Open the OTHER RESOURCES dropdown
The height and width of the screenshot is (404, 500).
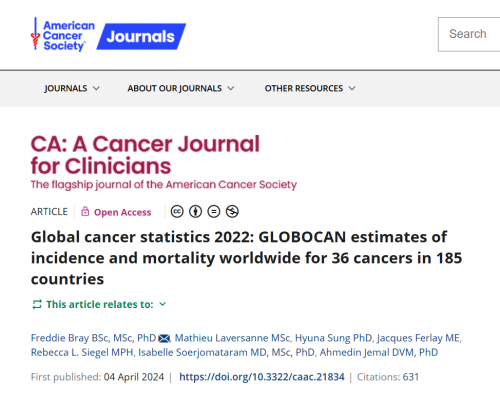pos(310,88)
